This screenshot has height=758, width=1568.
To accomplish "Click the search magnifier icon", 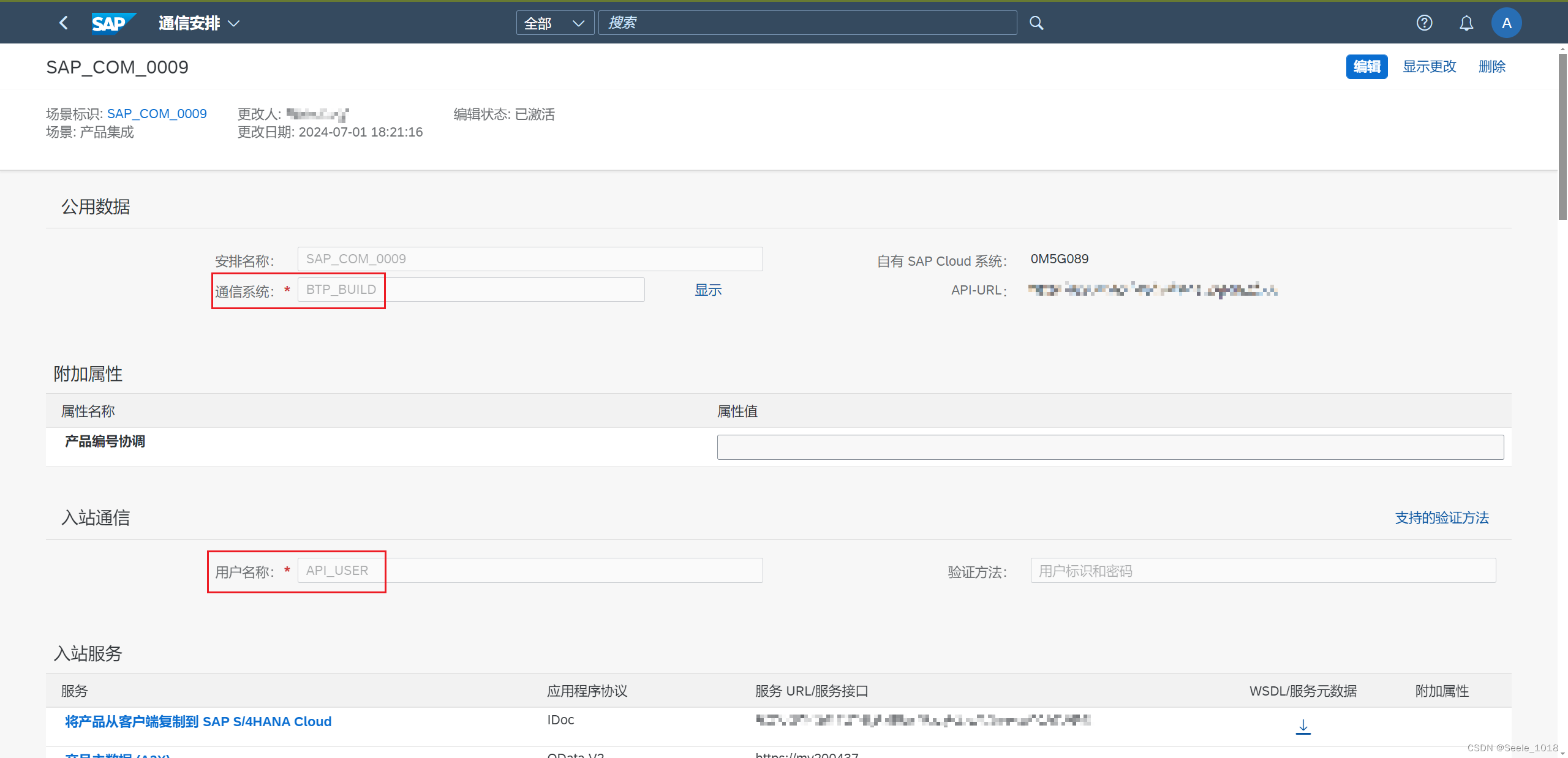I will click(1036, 23).
